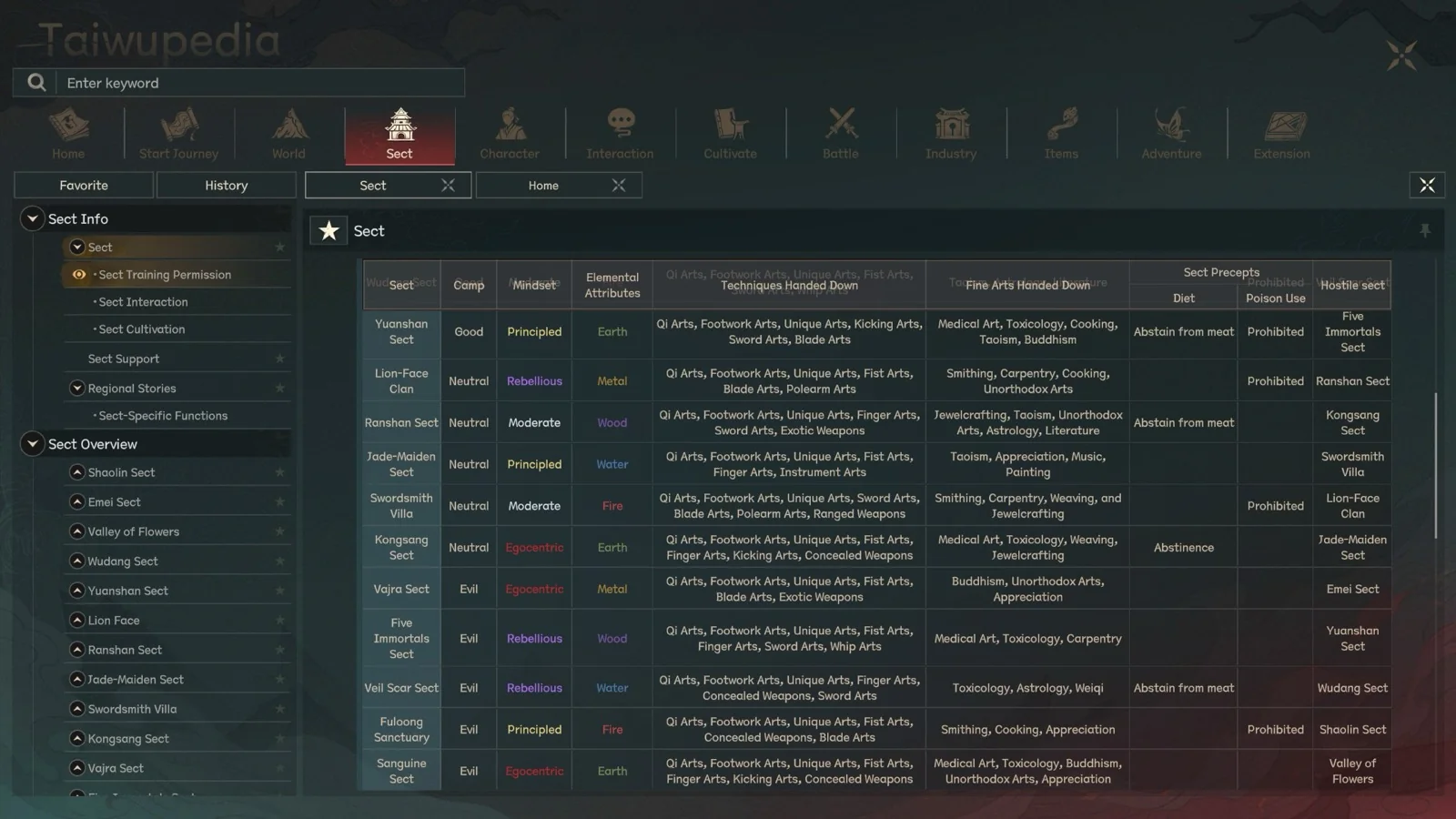Click the table's vertical scrollbar
The height and width of the screenshot is (819, 1456).
click(1437, 465)
